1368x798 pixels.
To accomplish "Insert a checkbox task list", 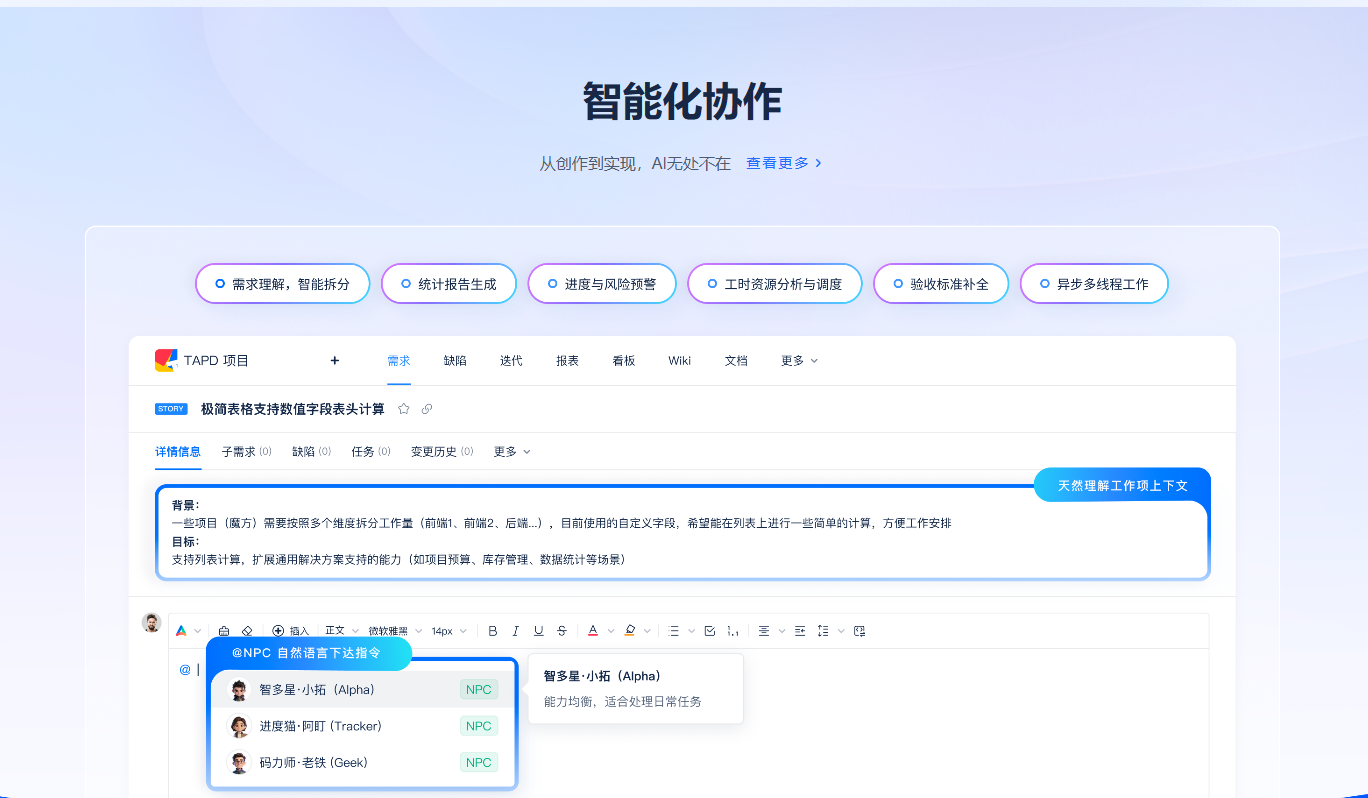I will click(710, 631).
